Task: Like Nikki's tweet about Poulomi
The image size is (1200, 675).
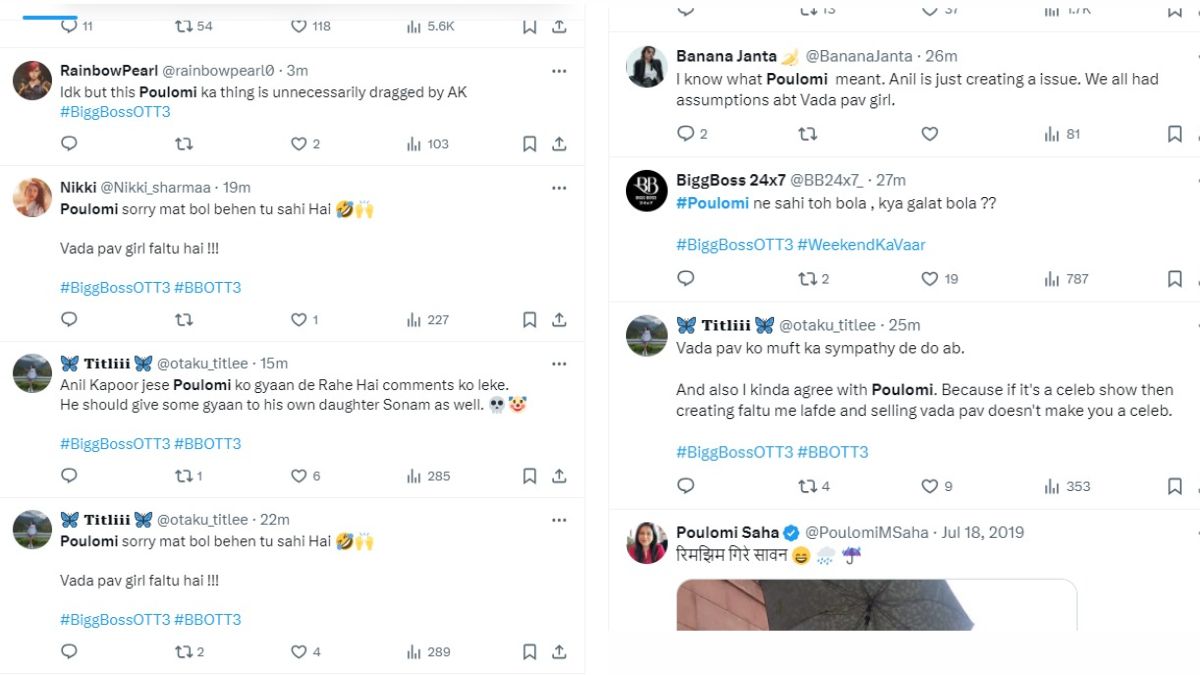Action: coord(299,320)
